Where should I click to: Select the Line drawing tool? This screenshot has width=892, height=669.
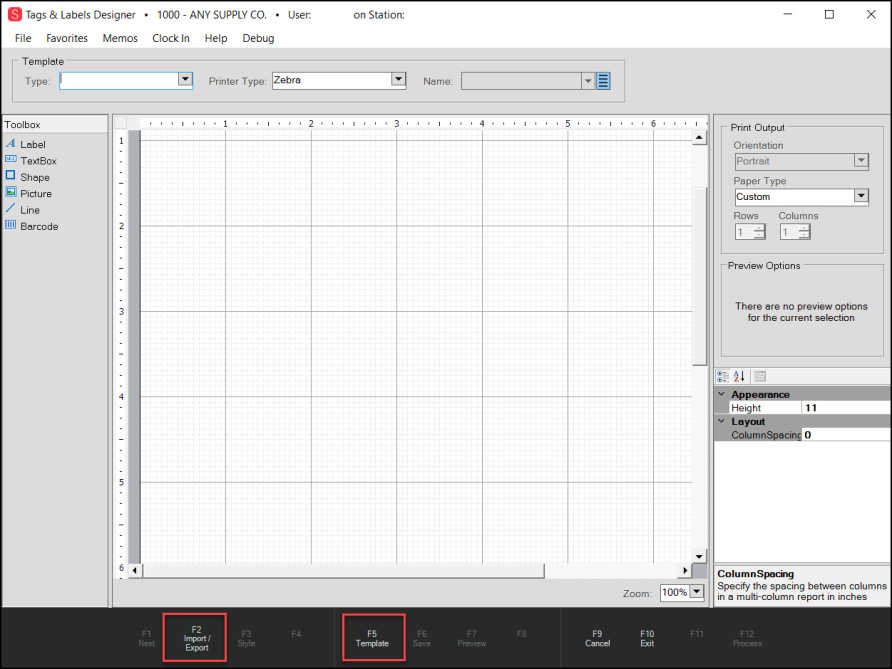[30, 210]
